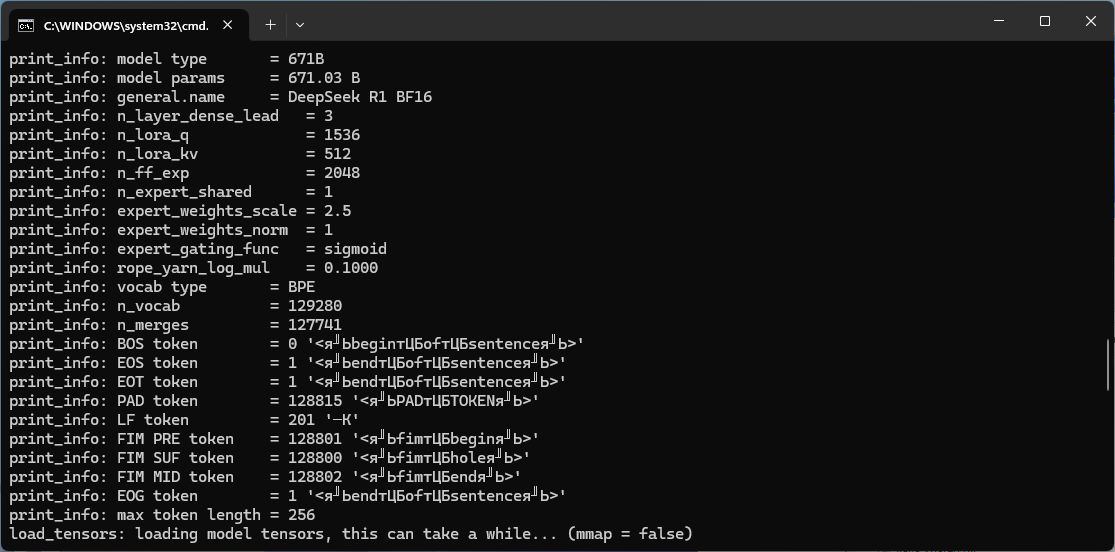Image resolution: width=1115 pixels, height=552 pixels.
Task: Click the DeepSeek R1 BF16 model name
Action: pyautogui.click(x=360, y=97)
